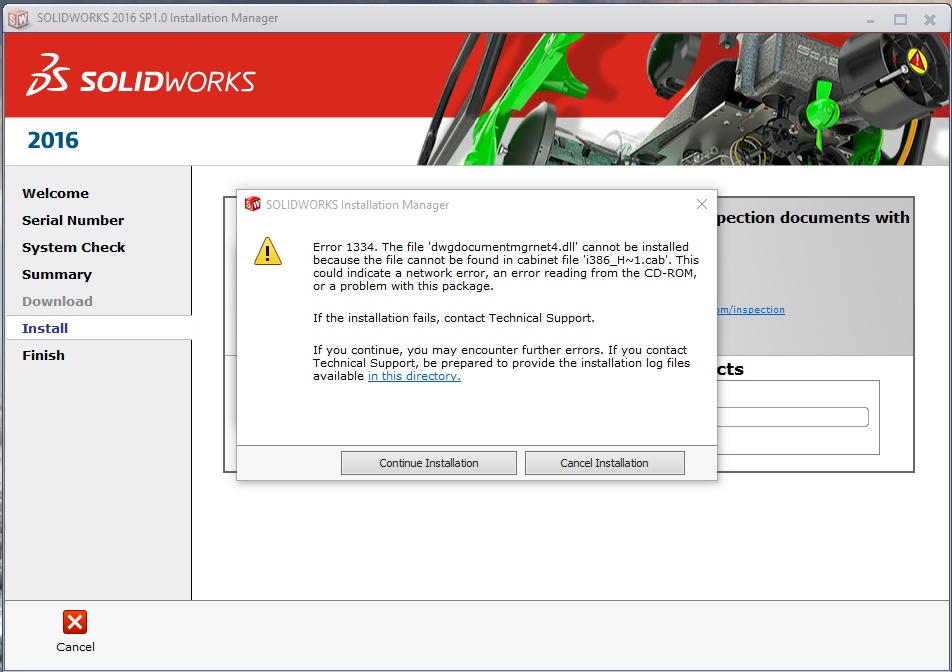Close the main Installation Manager window
The width and height of the screenshot is (952, 672).
(930, 19)
